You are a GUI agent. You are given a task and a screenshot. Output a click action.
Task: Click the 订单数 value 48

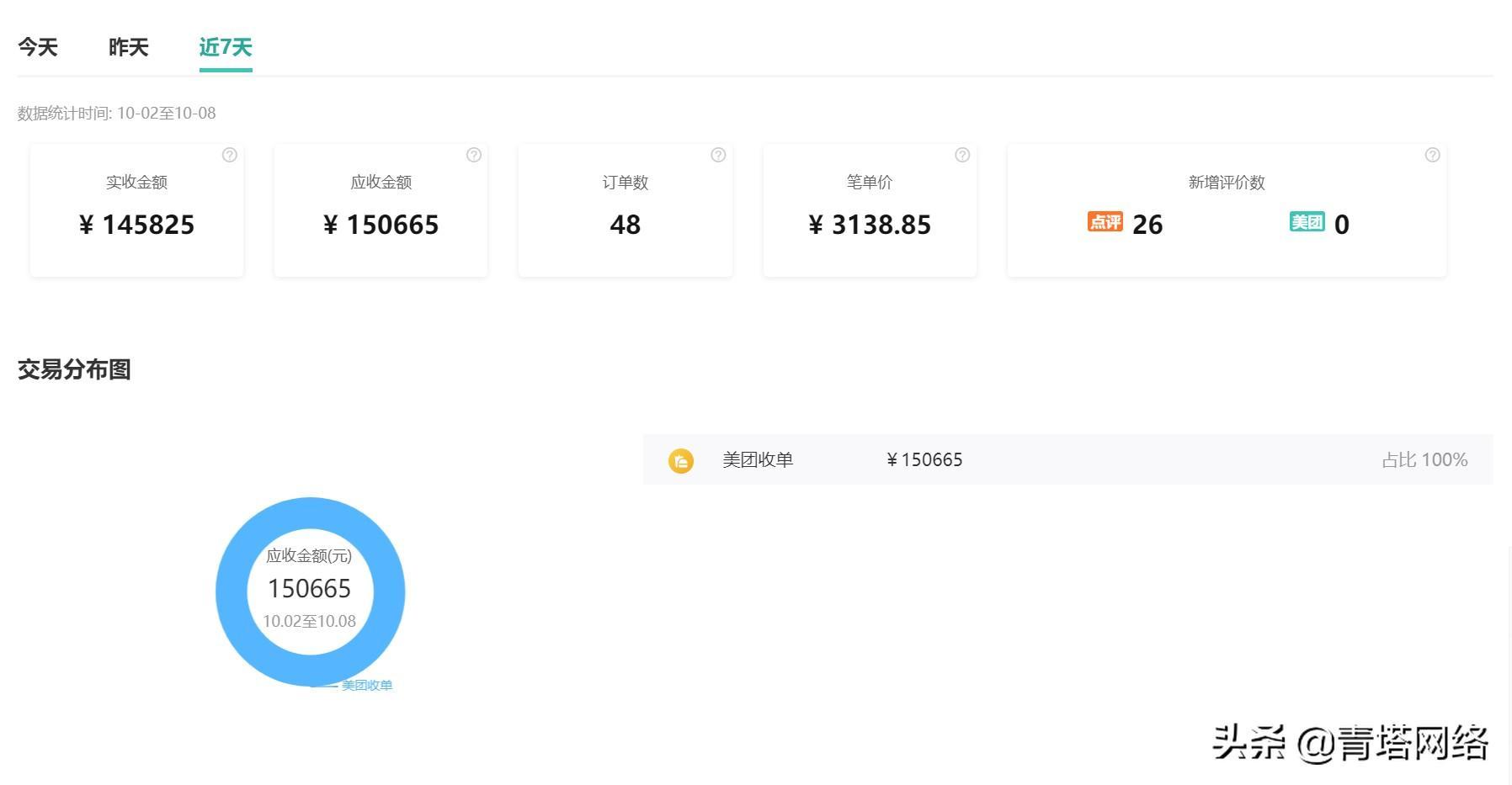(x=625, y=225)
